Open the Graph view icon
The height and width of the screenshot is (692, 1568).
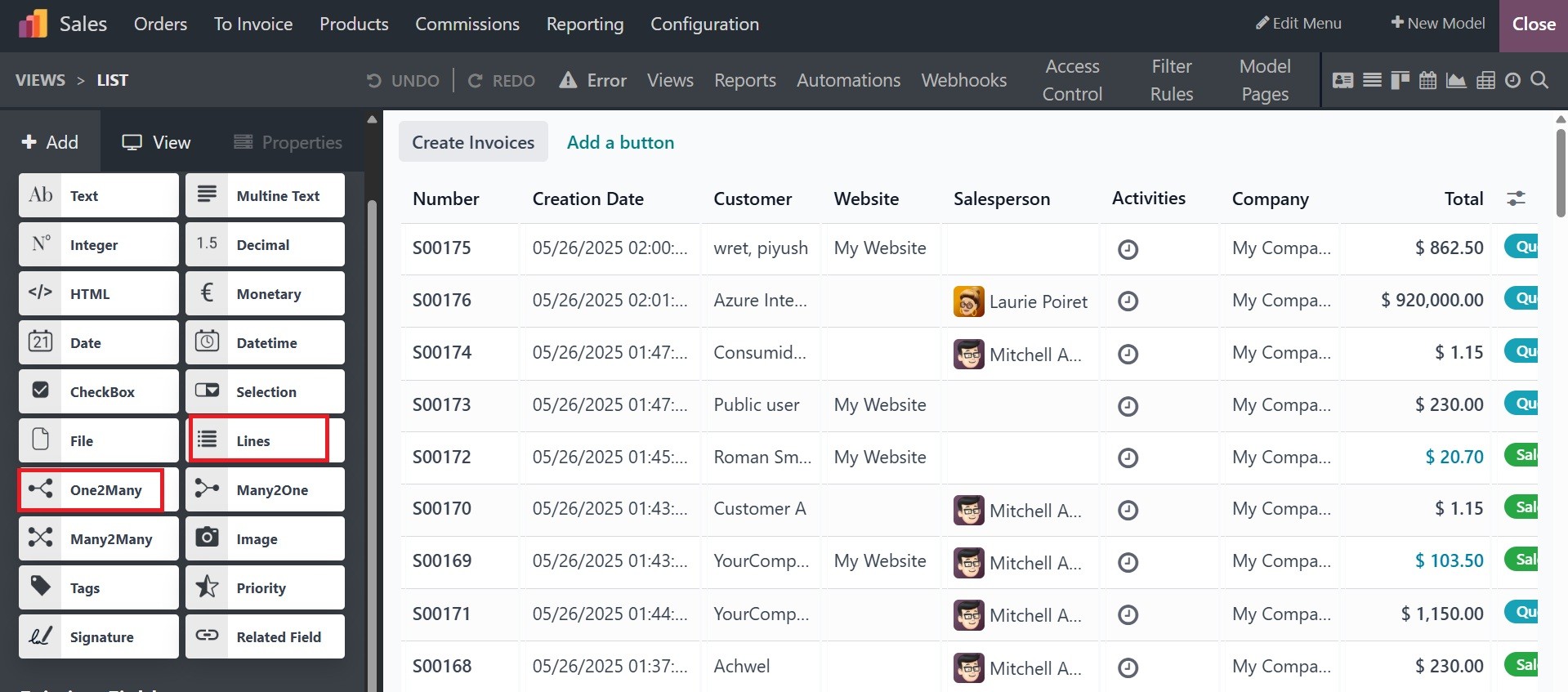(1456, 80)
